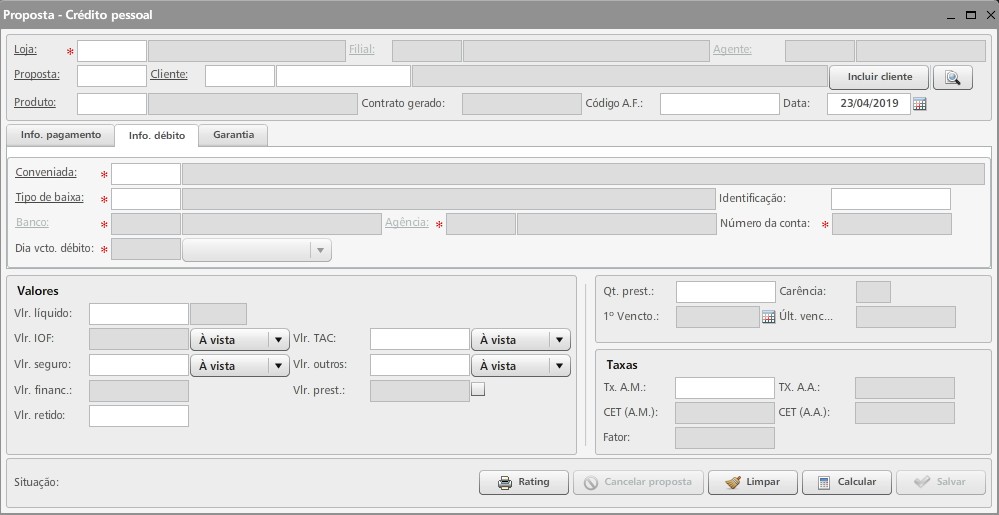Click the Incluir cliente button
The image size is (999, 515).
879,77
